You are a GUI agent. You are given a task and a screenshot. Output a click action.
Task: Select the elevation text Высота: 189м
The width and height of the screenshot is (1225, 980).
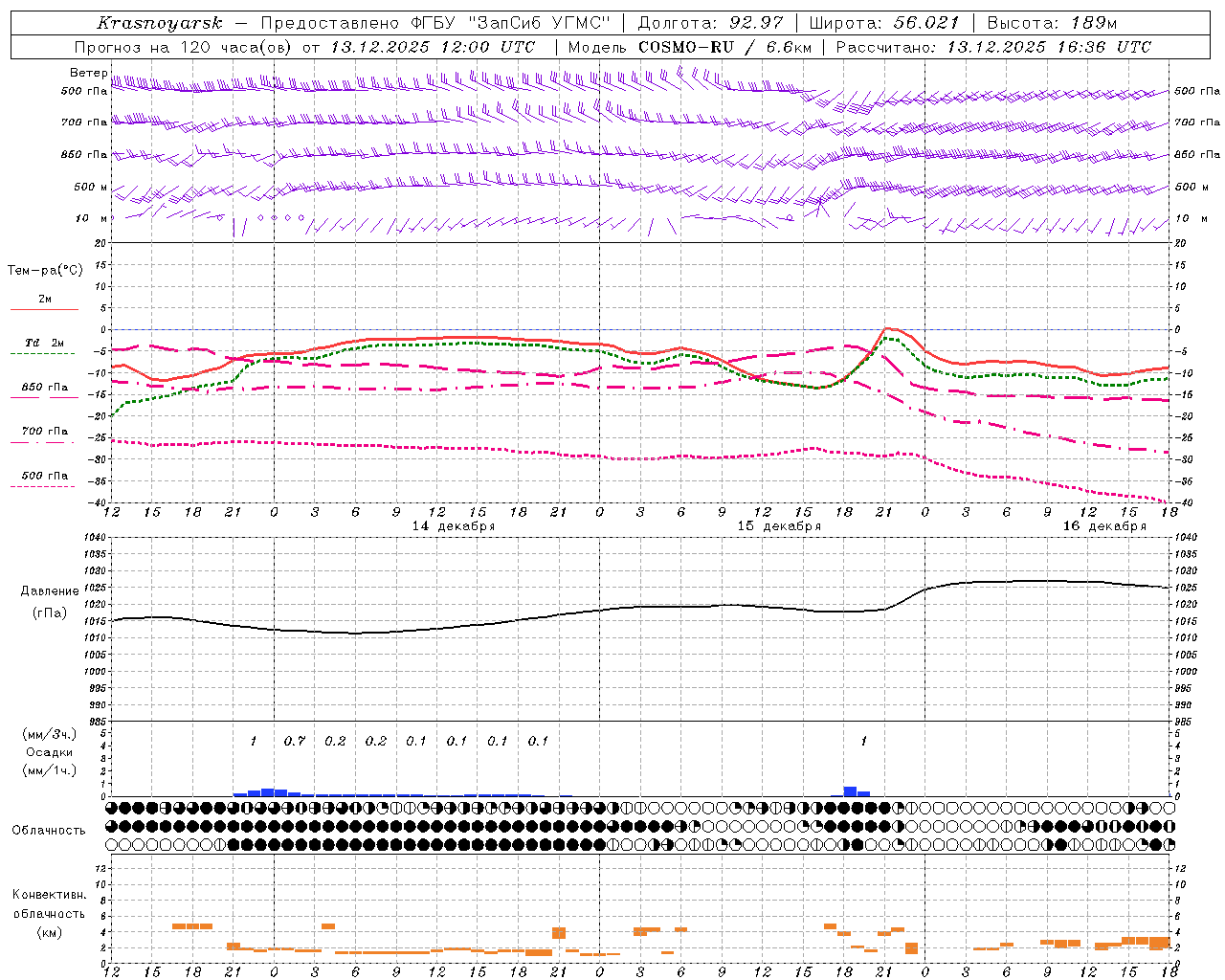pyautogui.click(x=1052, y=23)
